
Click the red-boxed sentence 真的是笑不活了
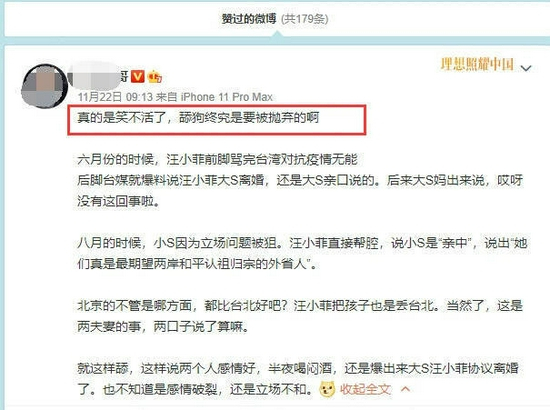coord(198,118)
